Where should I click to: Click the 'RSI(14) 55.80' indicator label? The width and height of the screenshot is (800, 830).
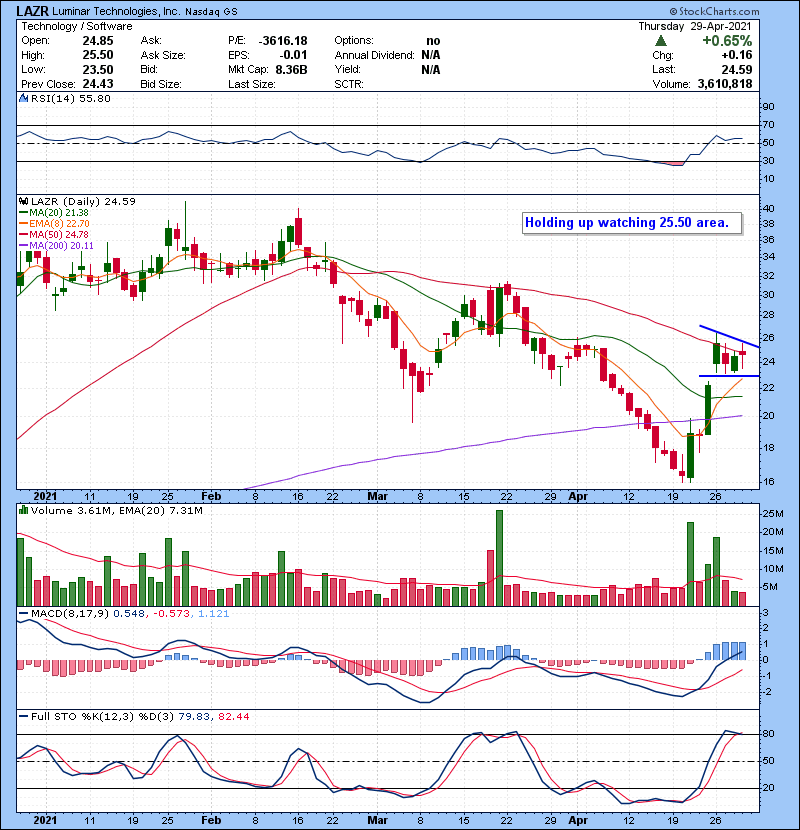[70, 98]
